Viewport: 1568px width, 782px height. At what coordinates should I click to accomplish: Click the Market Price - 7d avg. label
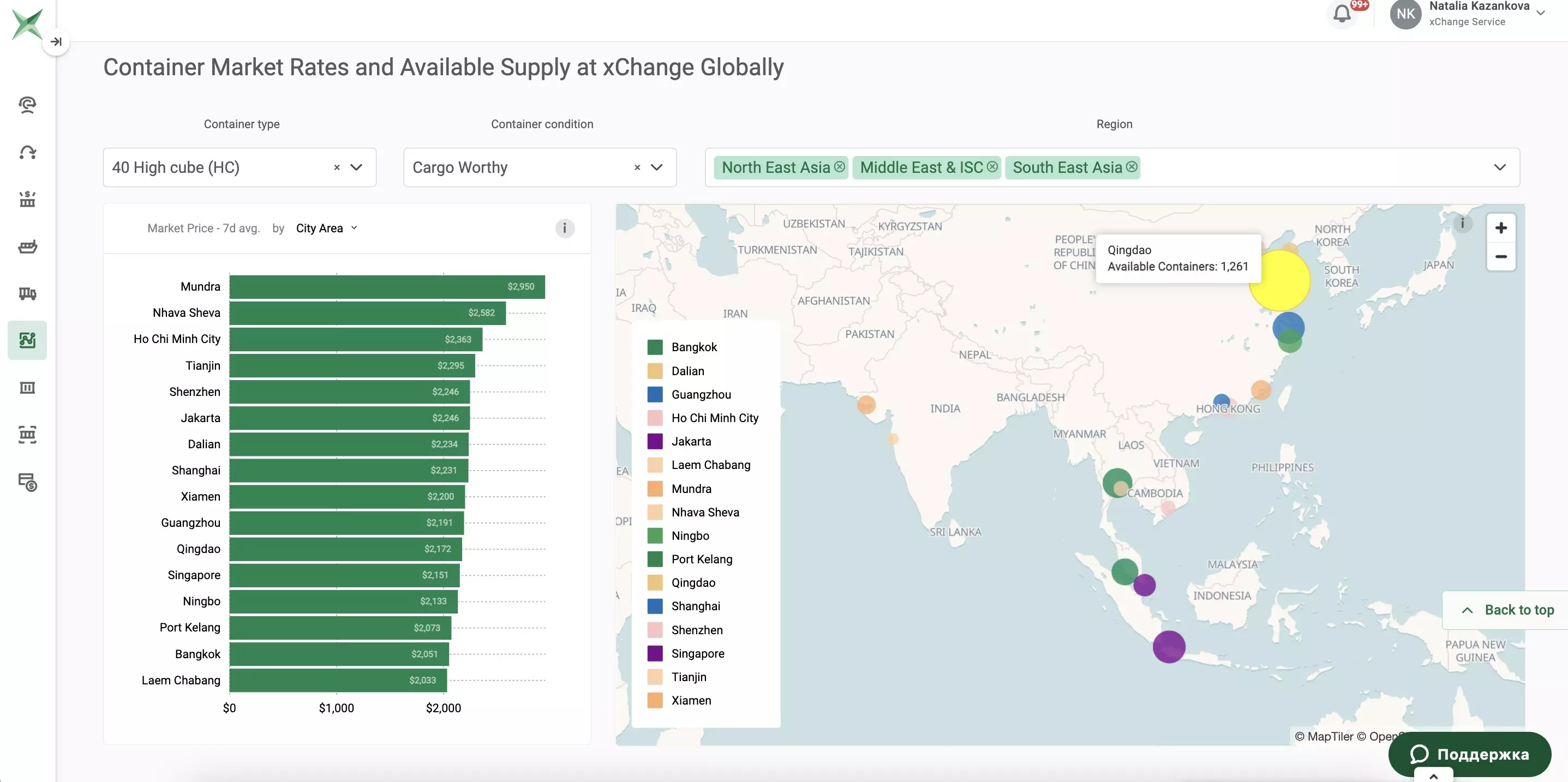point(204,228)
